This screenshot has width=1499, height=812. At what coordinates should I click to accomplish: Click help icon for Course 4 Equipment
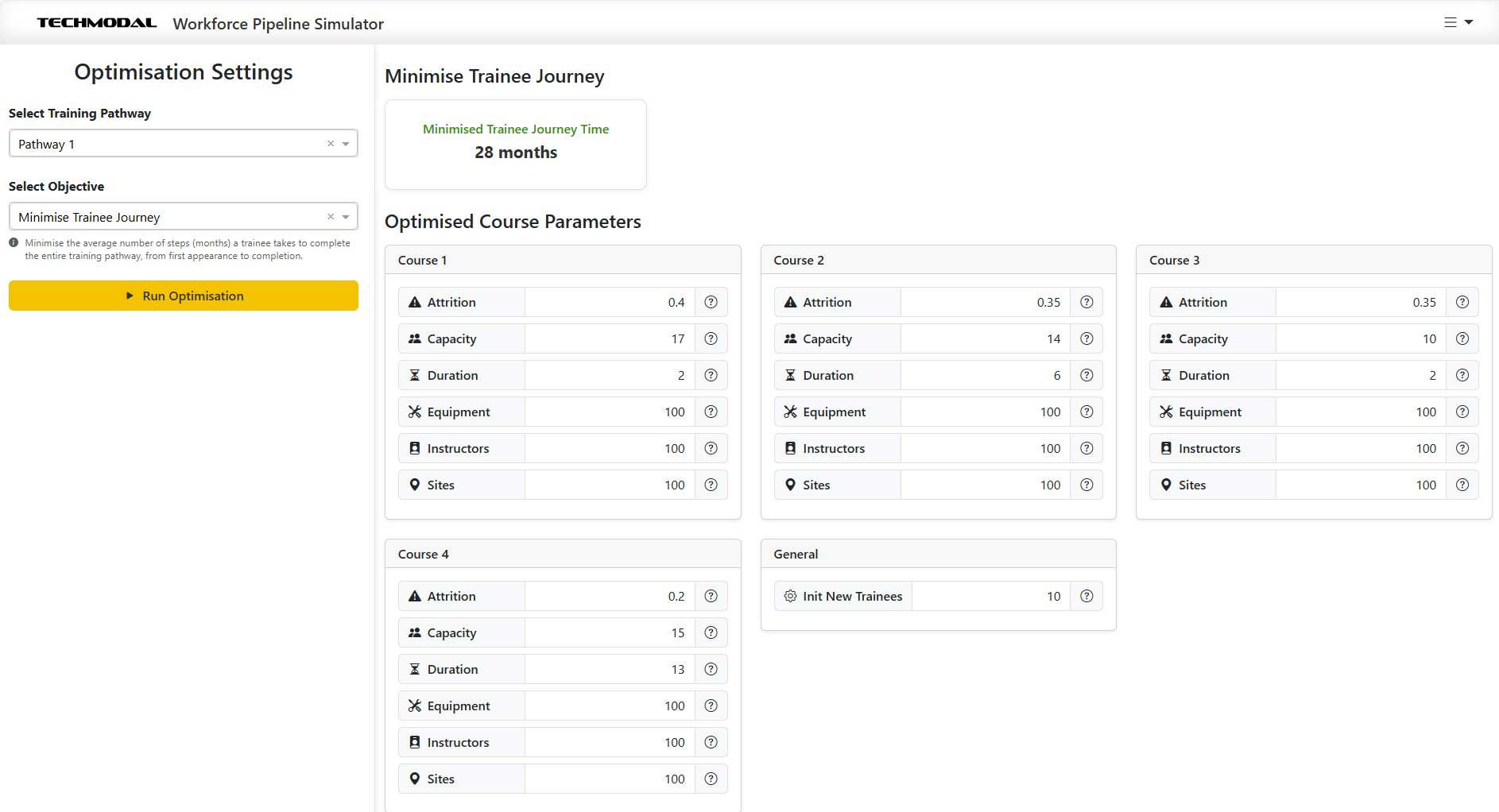[711, 706]
